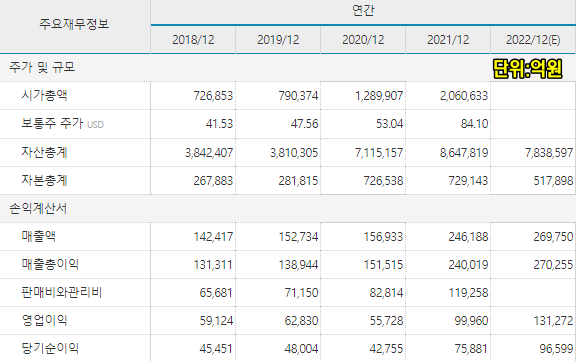This screenshot has width=576, height=361.
Task: Click the 주요재무정보 header cell
Action: click(x=74, y=24)
